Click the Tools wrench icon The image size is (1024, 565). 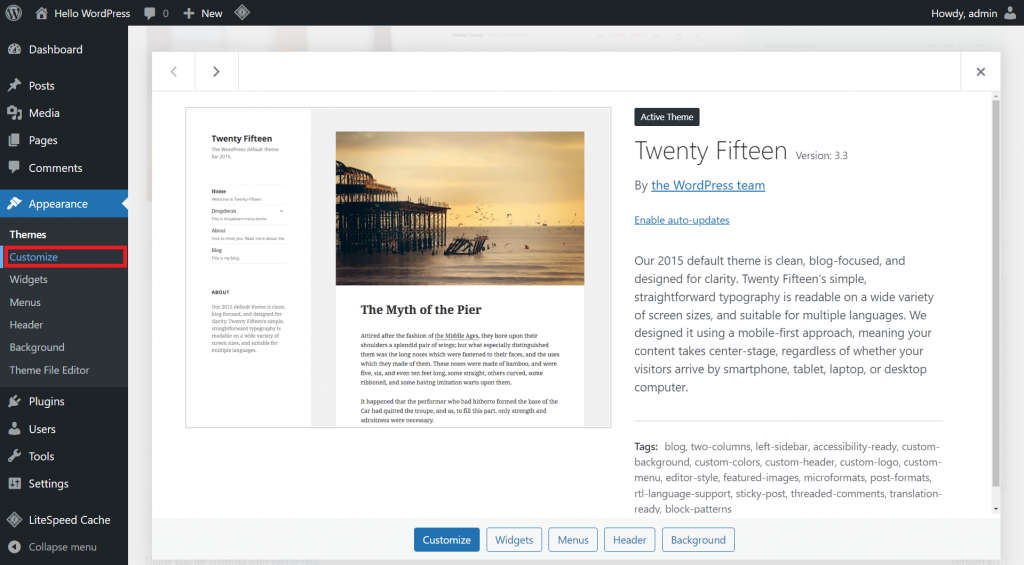point(14,456)
